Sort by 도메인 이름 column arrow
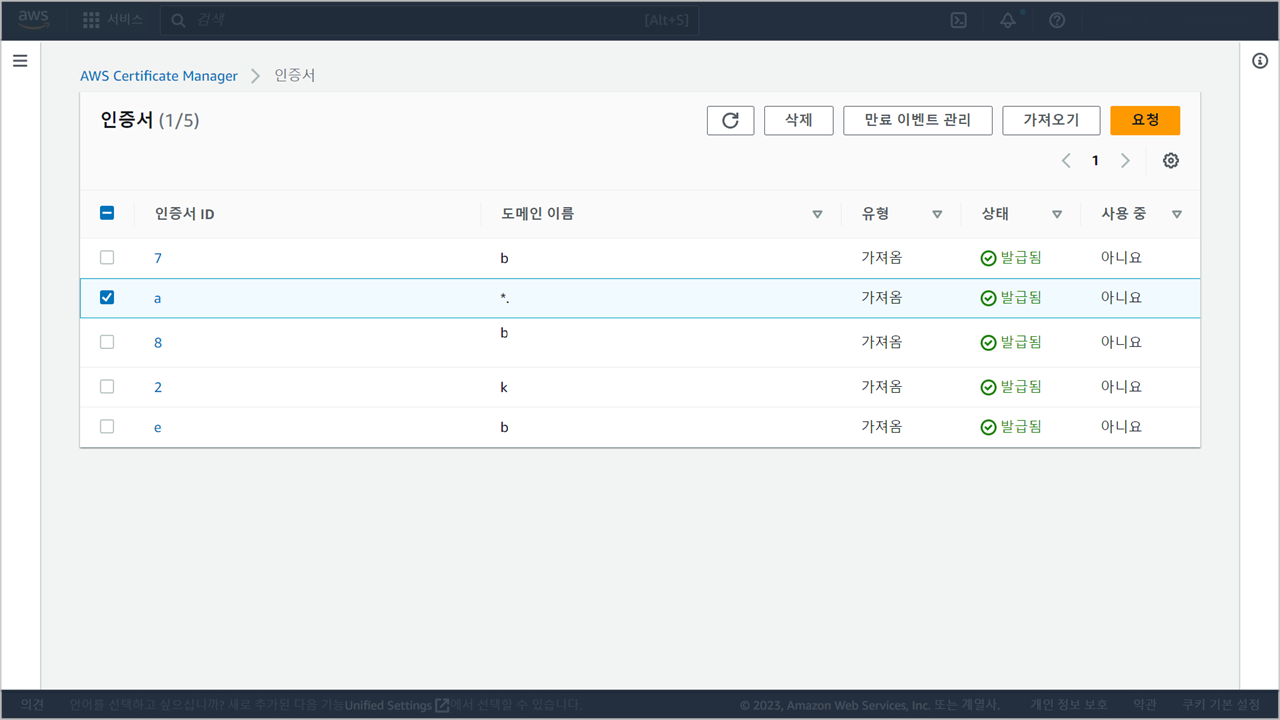 pyautogui.click(x=817, y=214)
